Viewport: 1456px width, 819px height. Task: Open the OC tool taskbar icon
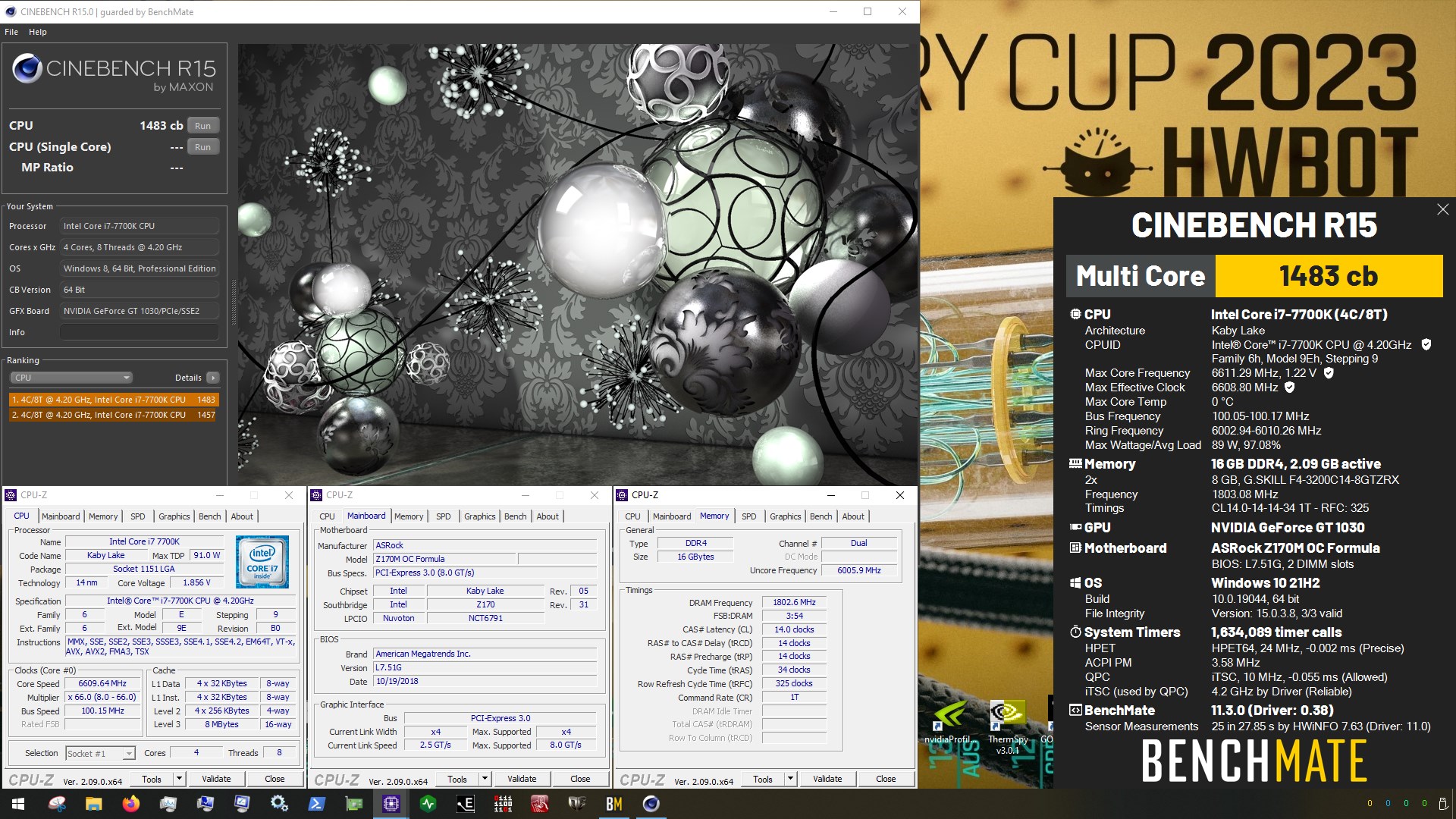[577, 804]
